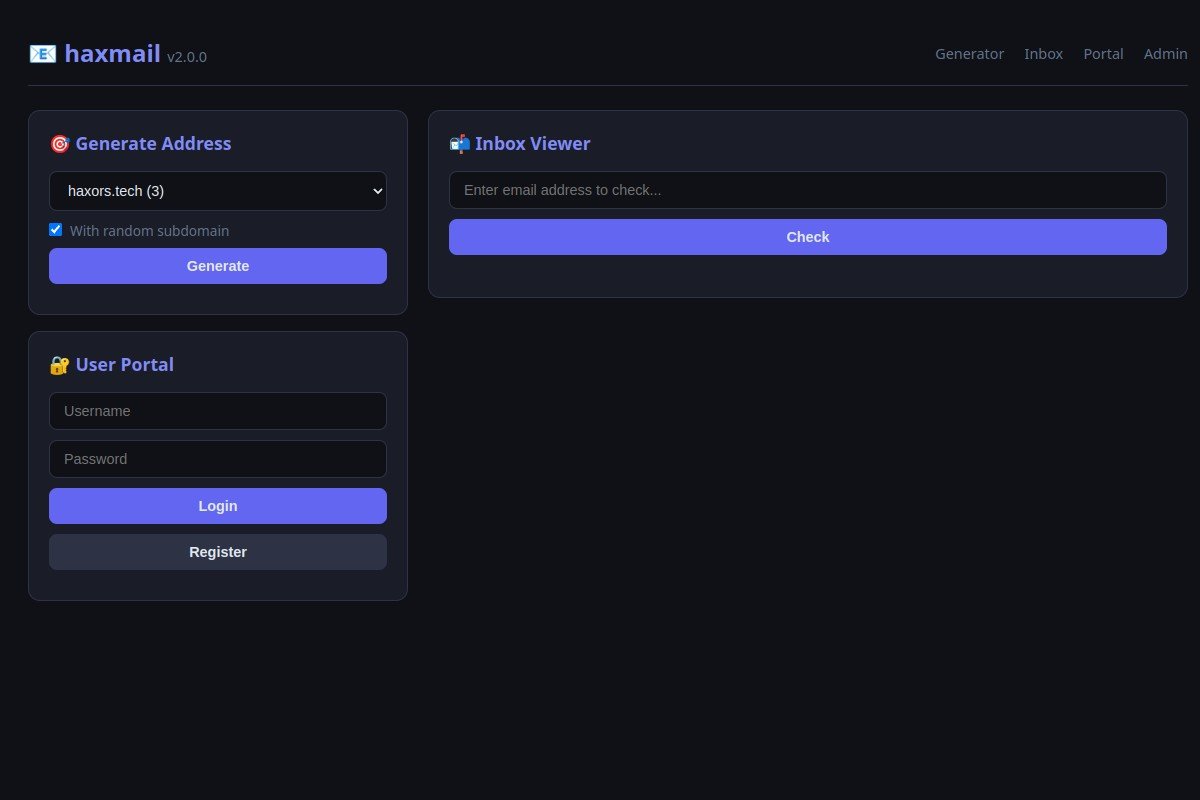The image size is (1200, 800).
Task: Click the v2.0.0 version label
Action: pyautogui.click(x=187, y=57)
